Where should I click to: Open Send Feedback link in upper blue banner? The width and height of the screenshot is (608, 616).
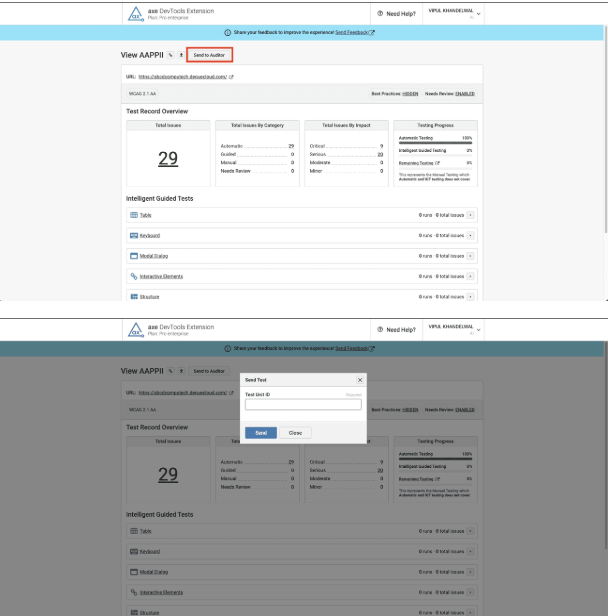[x=355, y=33]
